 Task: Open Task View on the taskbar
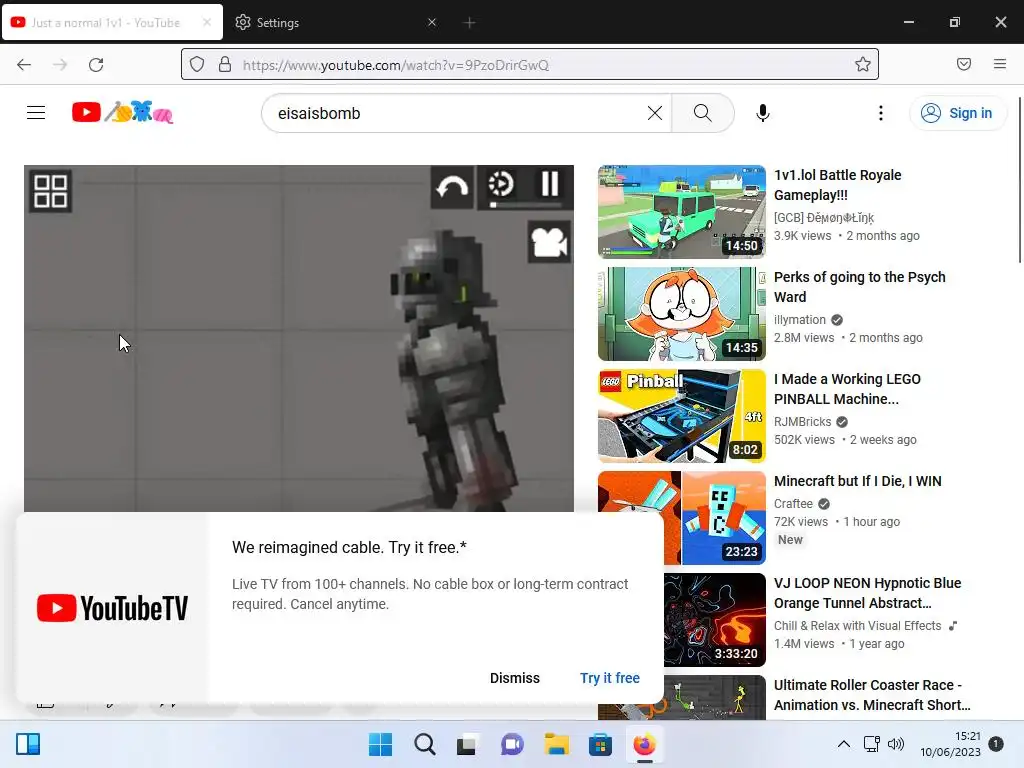tap(466, 744)
